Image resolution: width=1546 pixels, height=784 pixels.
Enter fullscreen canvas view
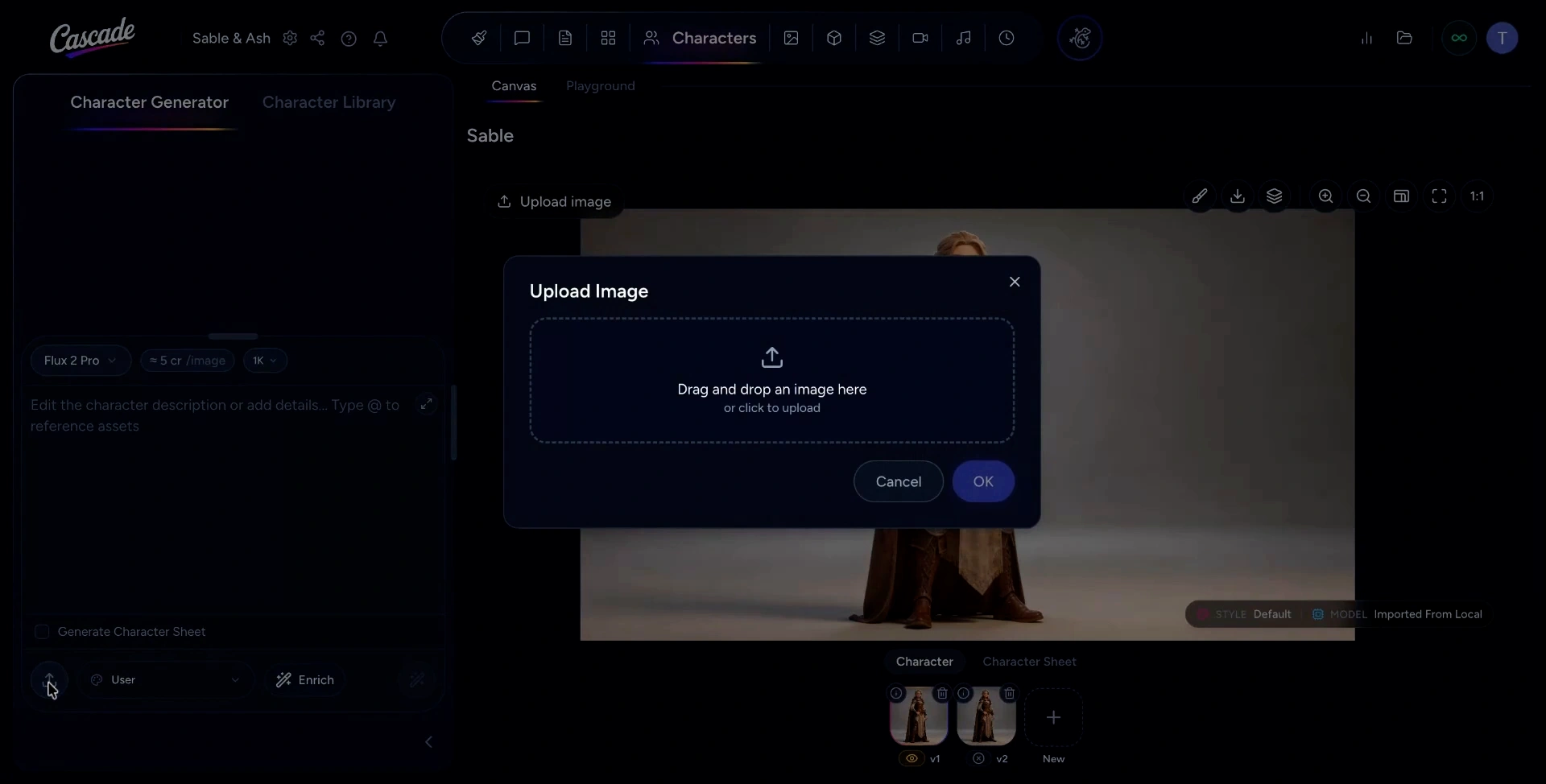[x=1439, y=196]
